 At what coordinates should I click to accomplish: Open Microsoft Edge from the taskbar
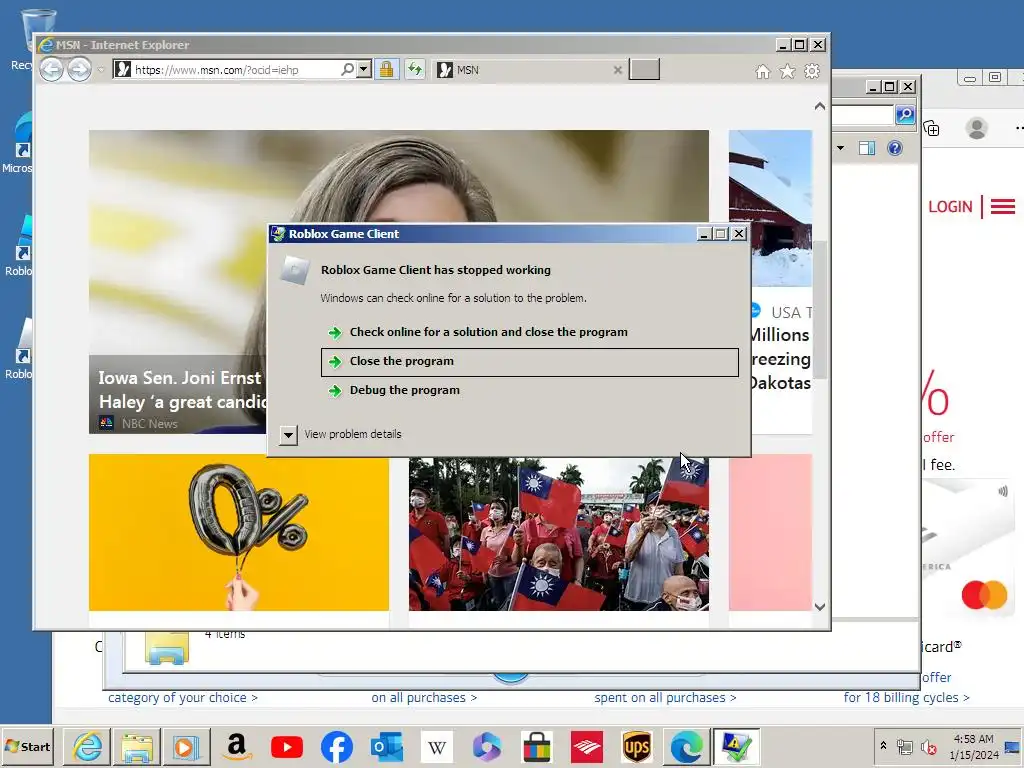click(x=686, y=746)
